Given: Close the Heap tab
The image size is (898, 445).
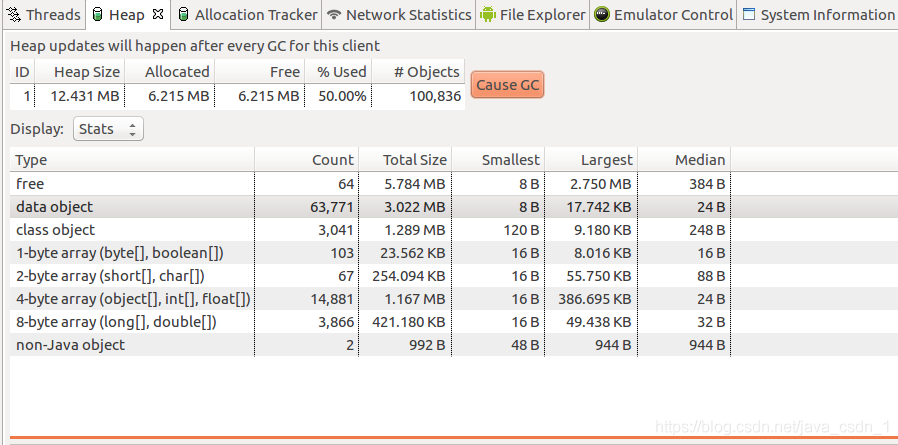Looking at the screenshot, I should (x=158, y=15).
